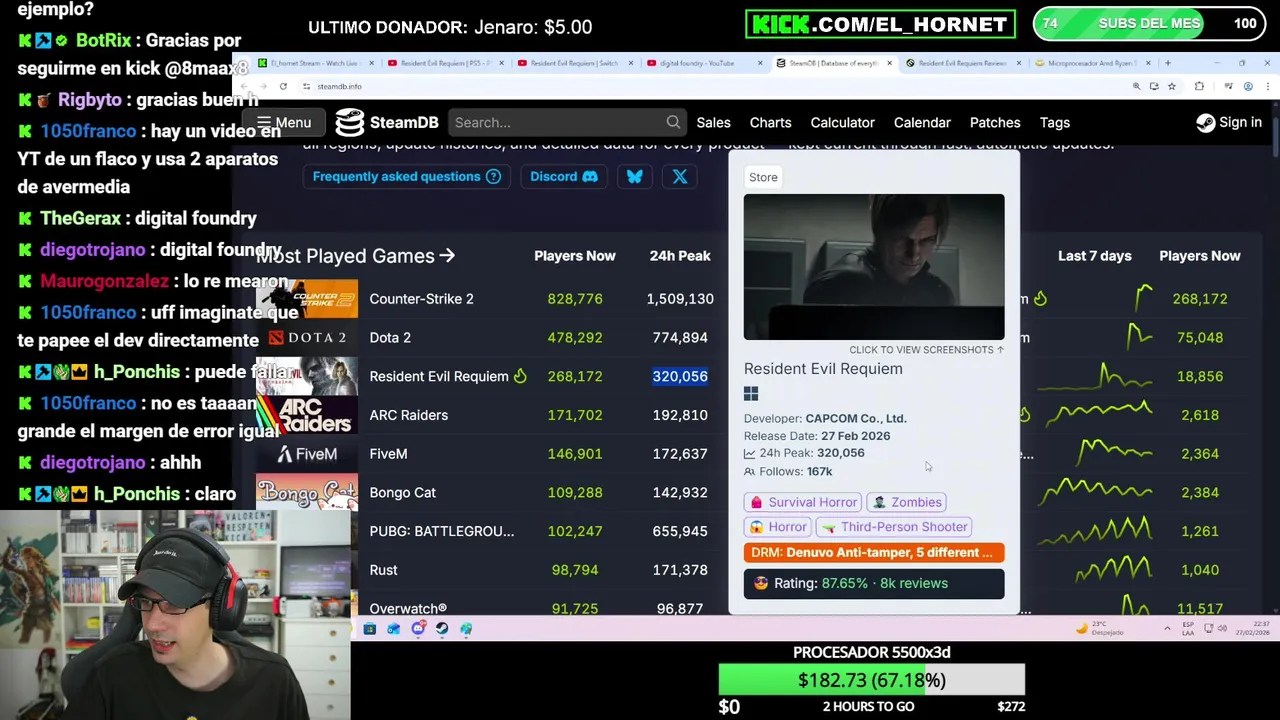
Task: Click the DRM Denuvo Anti-tamper warning
Action: coord(874,552)
